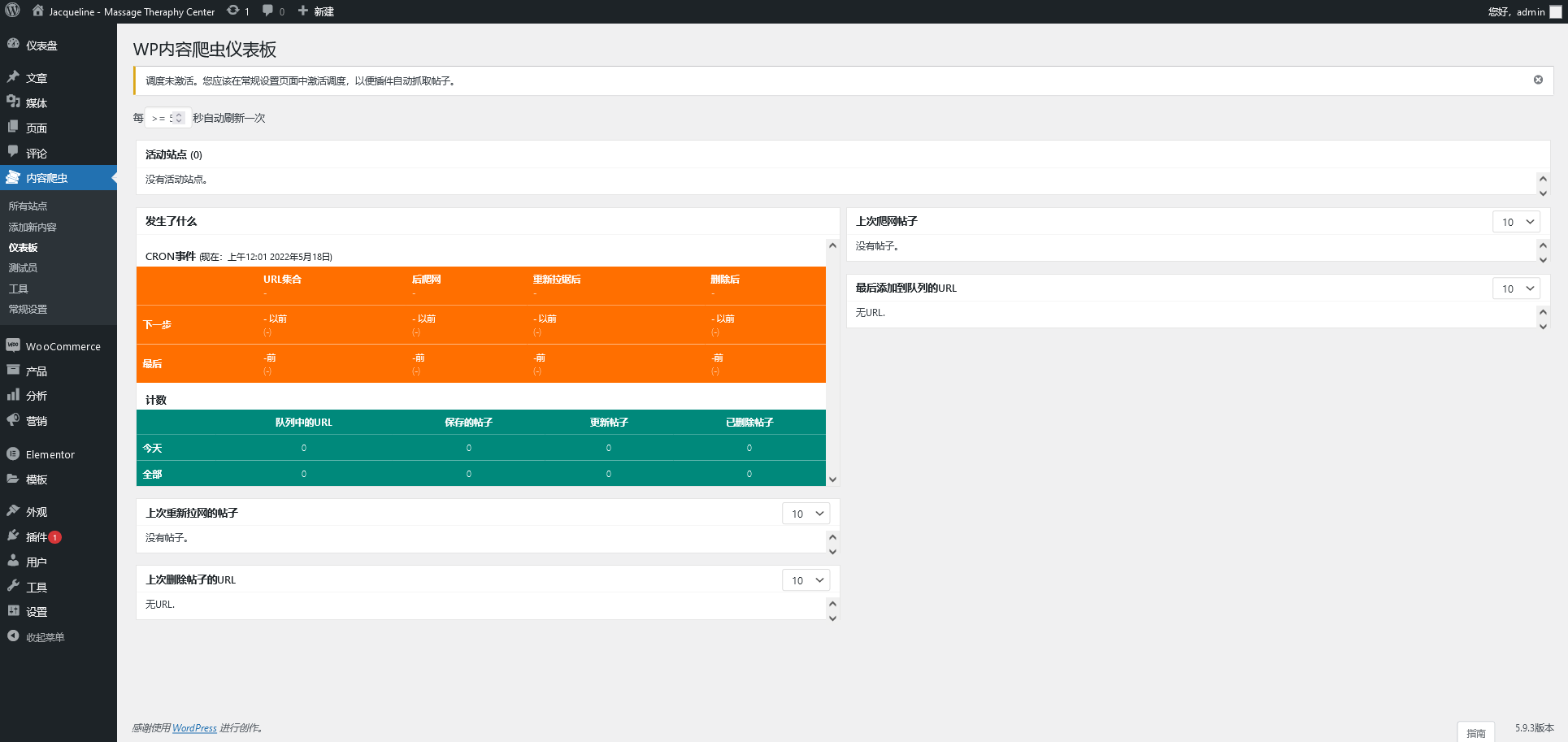The width and height of the screenshot is (1568, 742).
Task: Select 所有站点 submenu item
Action: [28, 206]
